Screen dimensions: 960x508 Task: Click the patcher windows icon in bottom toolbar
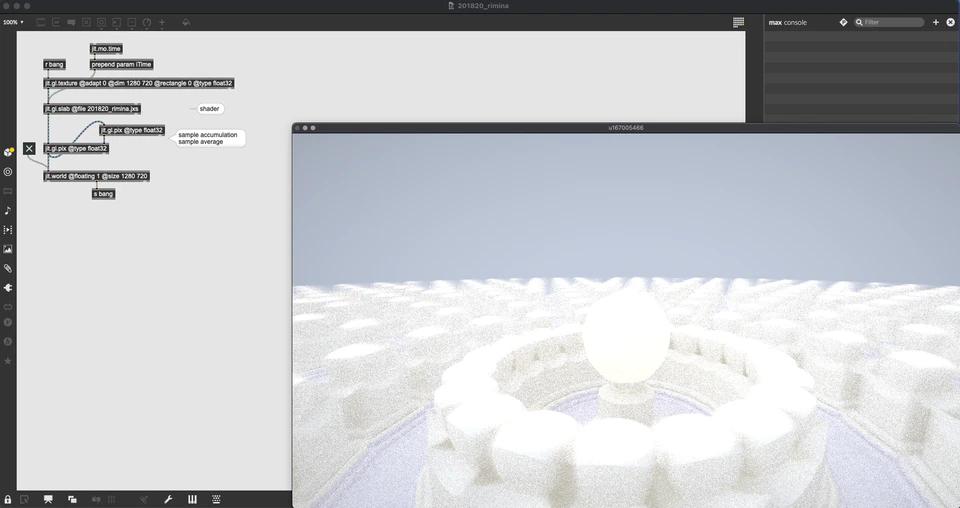[x=72, y=499]
